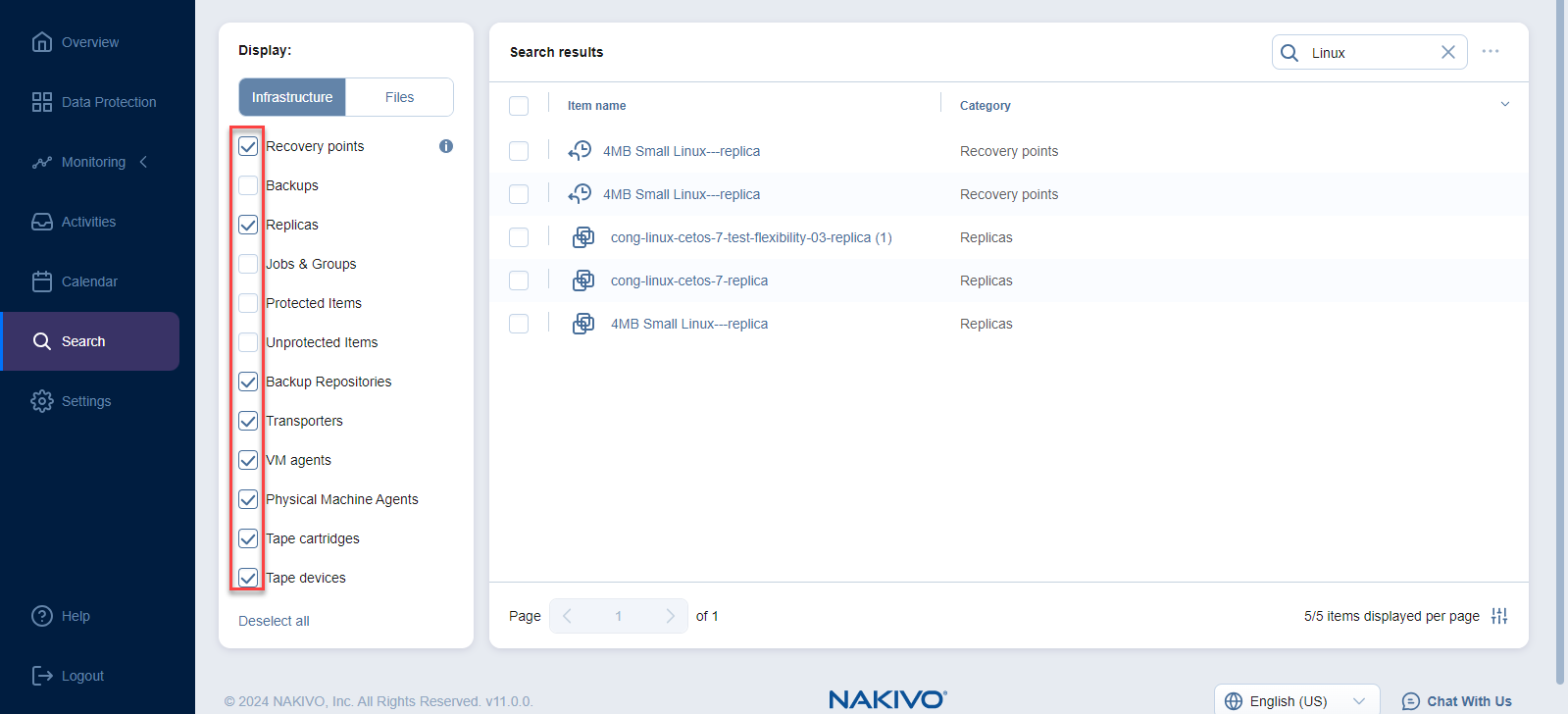Open the three-dots menu in Search results
Viewport: 1568px width, 714px height.
pos(1490,51)
